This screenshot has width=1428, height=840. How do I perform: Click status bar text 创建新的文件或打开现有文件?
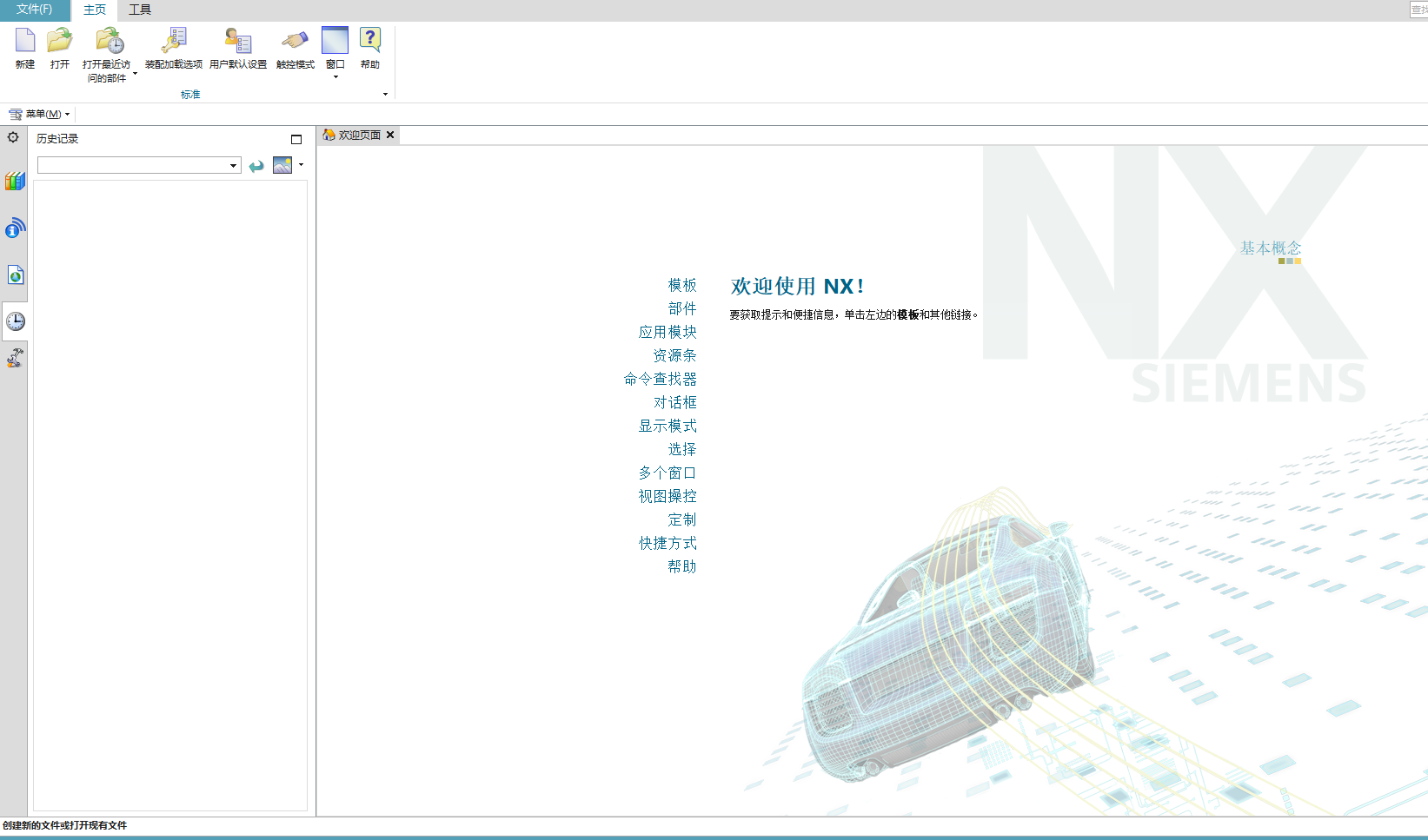pos(64,825)
